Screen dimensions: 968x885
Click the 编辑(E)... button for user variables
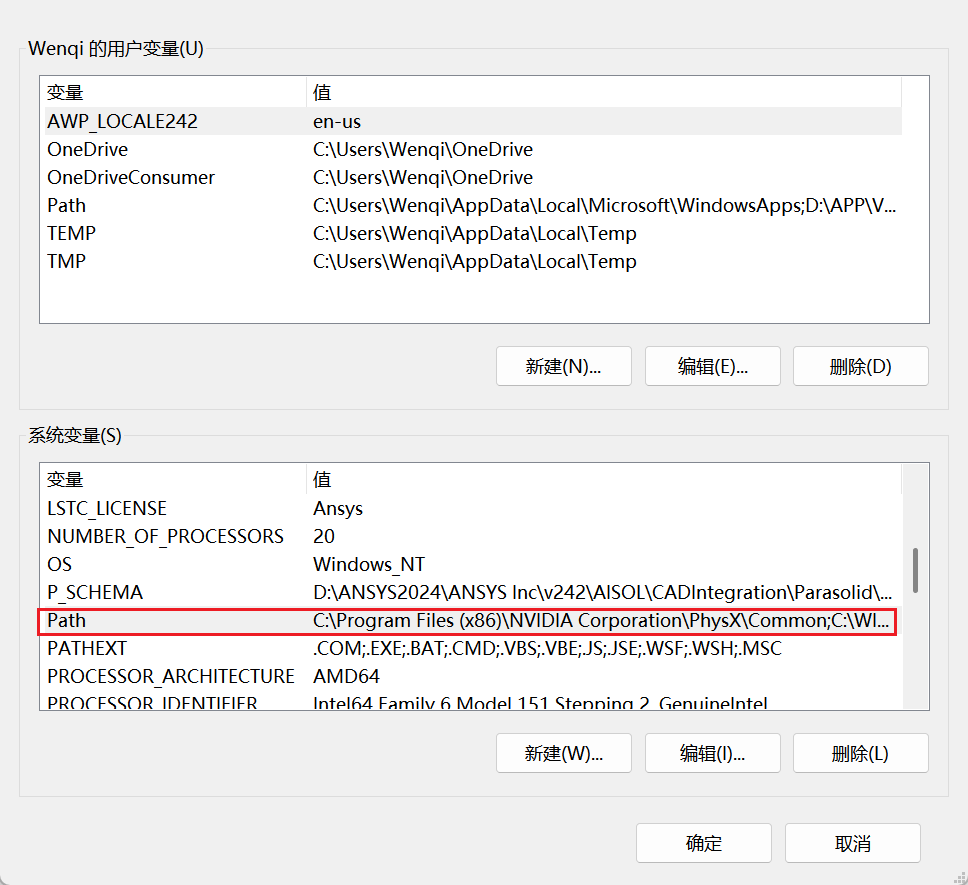(x=712, y=366)
